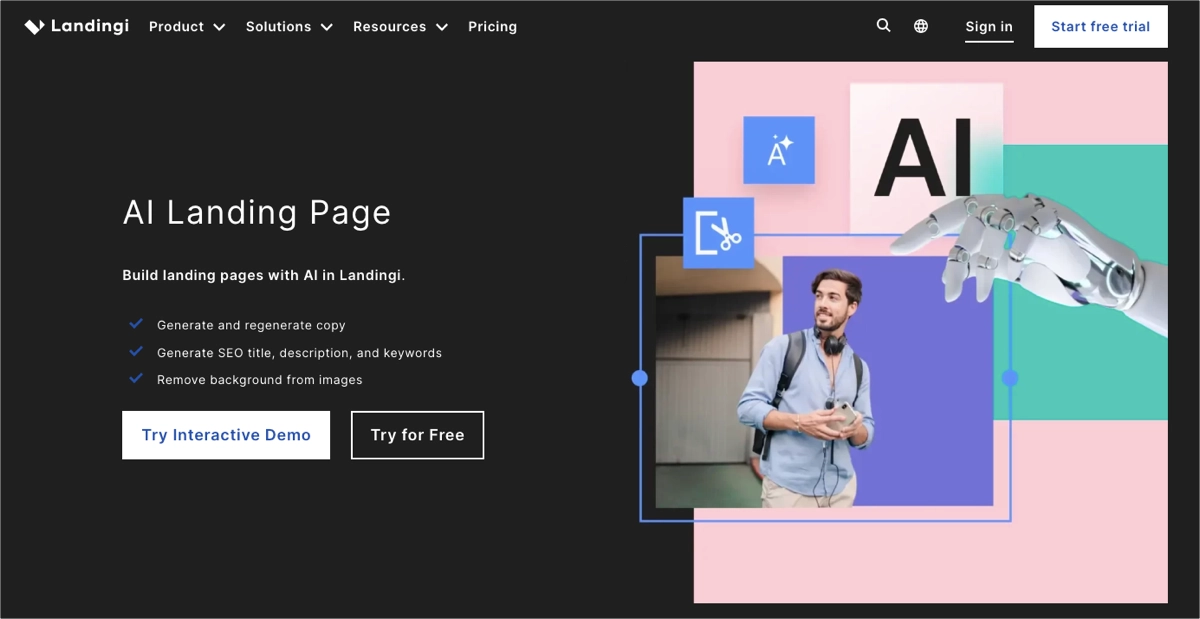Screen dimensions: 1200x619
Task: Click the blue background-removal scissors icon
Action: pos(718,232)
